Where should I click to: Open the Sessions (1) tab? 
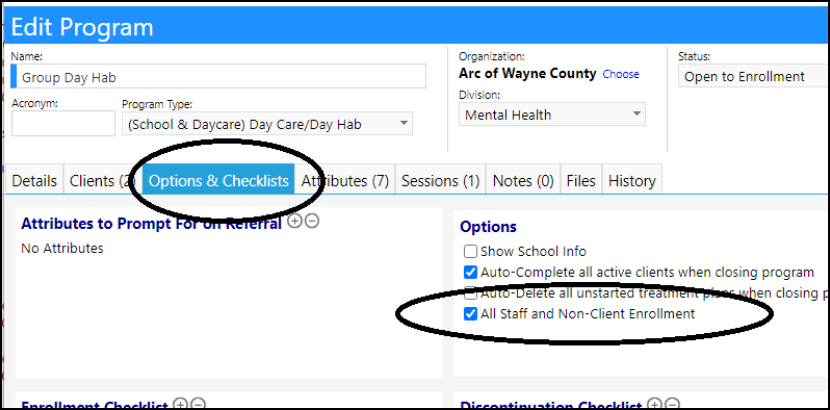[x=440, y=181]
